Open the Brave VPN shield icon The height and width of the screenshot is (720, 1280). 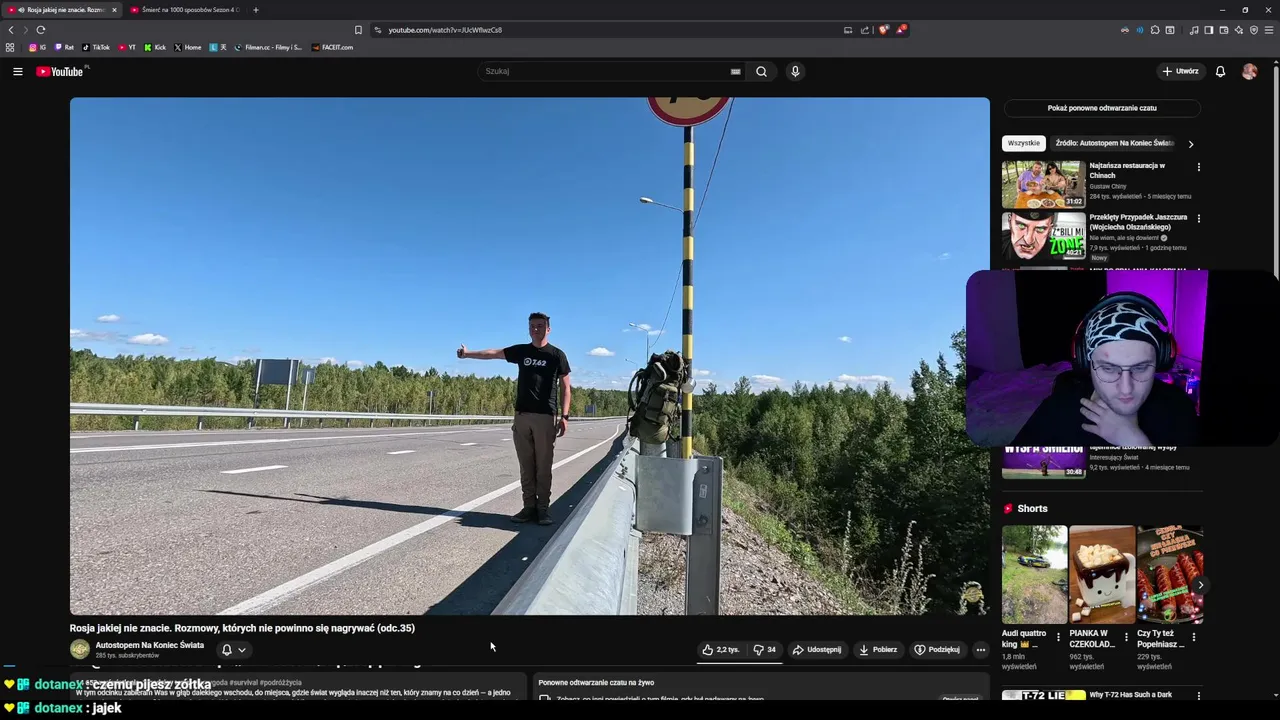coord(1253,30)
